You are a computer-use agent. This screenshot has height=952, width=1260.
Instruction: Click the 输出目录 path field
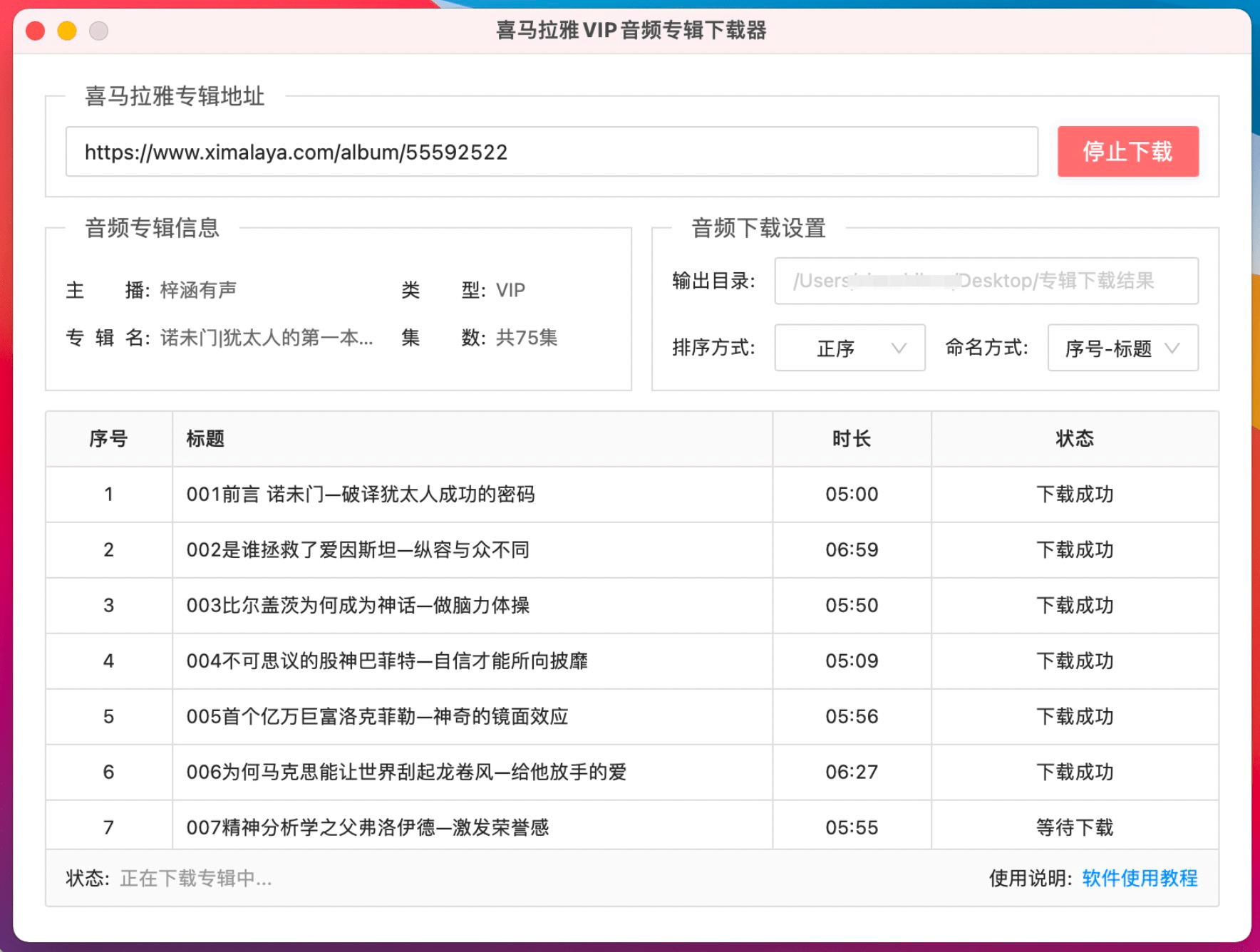(986, 281)
